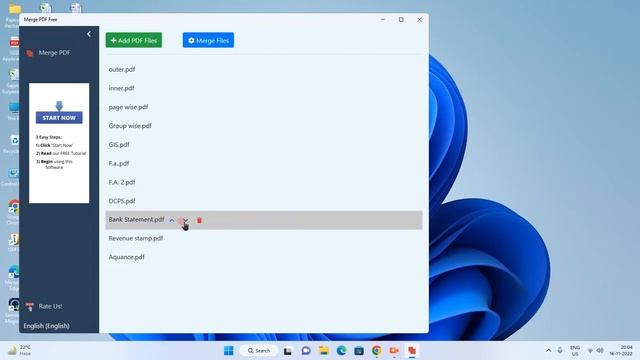This screenshot has width=640, height=360.
Task: Click the Merge Files button
Action: [x=208, y=40]
